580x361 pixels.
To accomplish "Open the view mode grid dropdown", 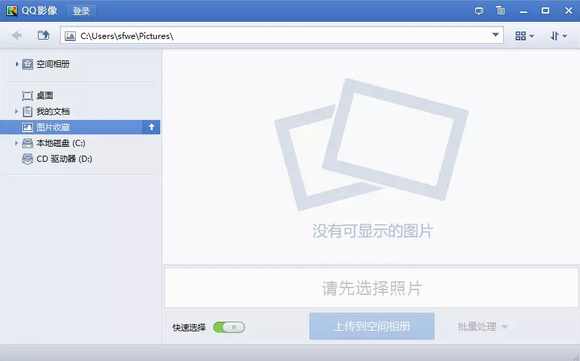I will (x=525, y=36).
